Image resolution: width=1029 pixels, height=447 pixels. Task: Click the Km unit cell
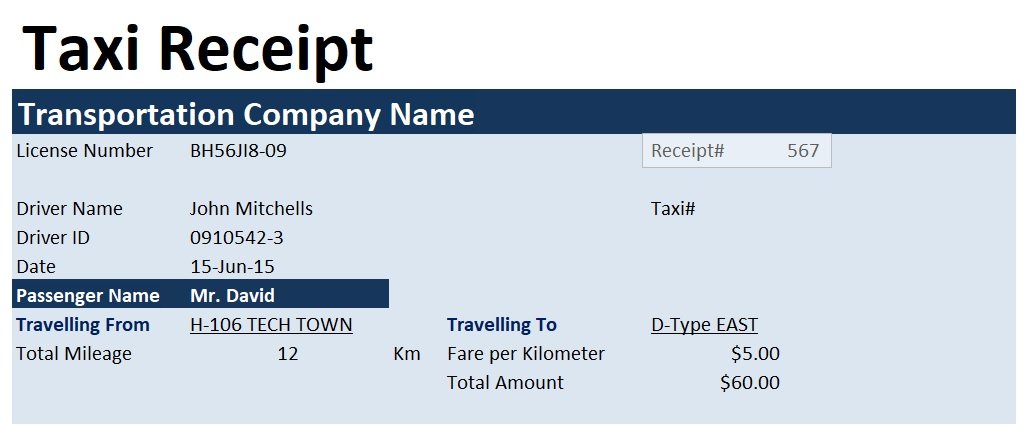point(407,354)
